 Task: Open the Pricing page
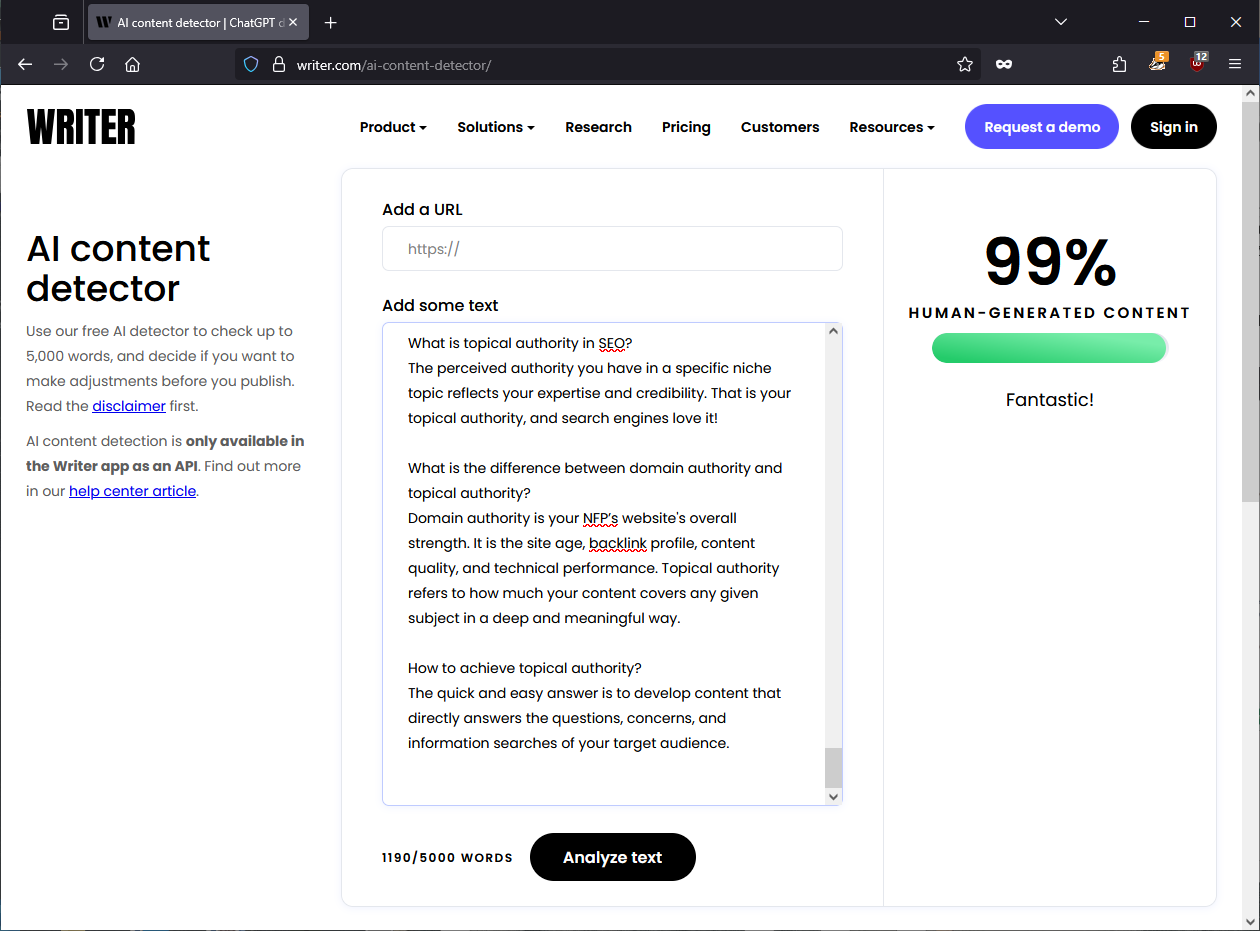686,127
